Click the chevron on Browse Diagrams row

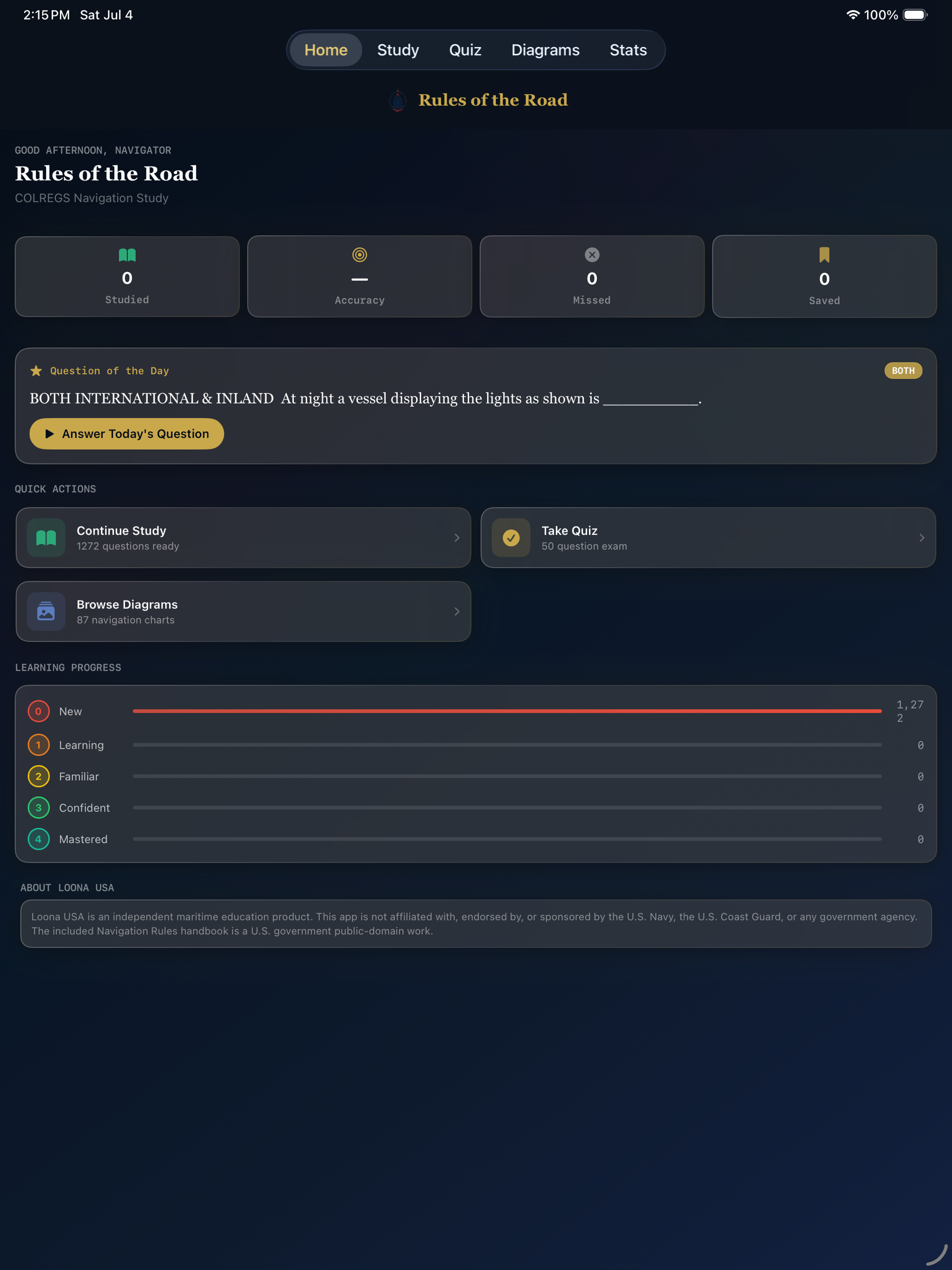click(457, 611)
